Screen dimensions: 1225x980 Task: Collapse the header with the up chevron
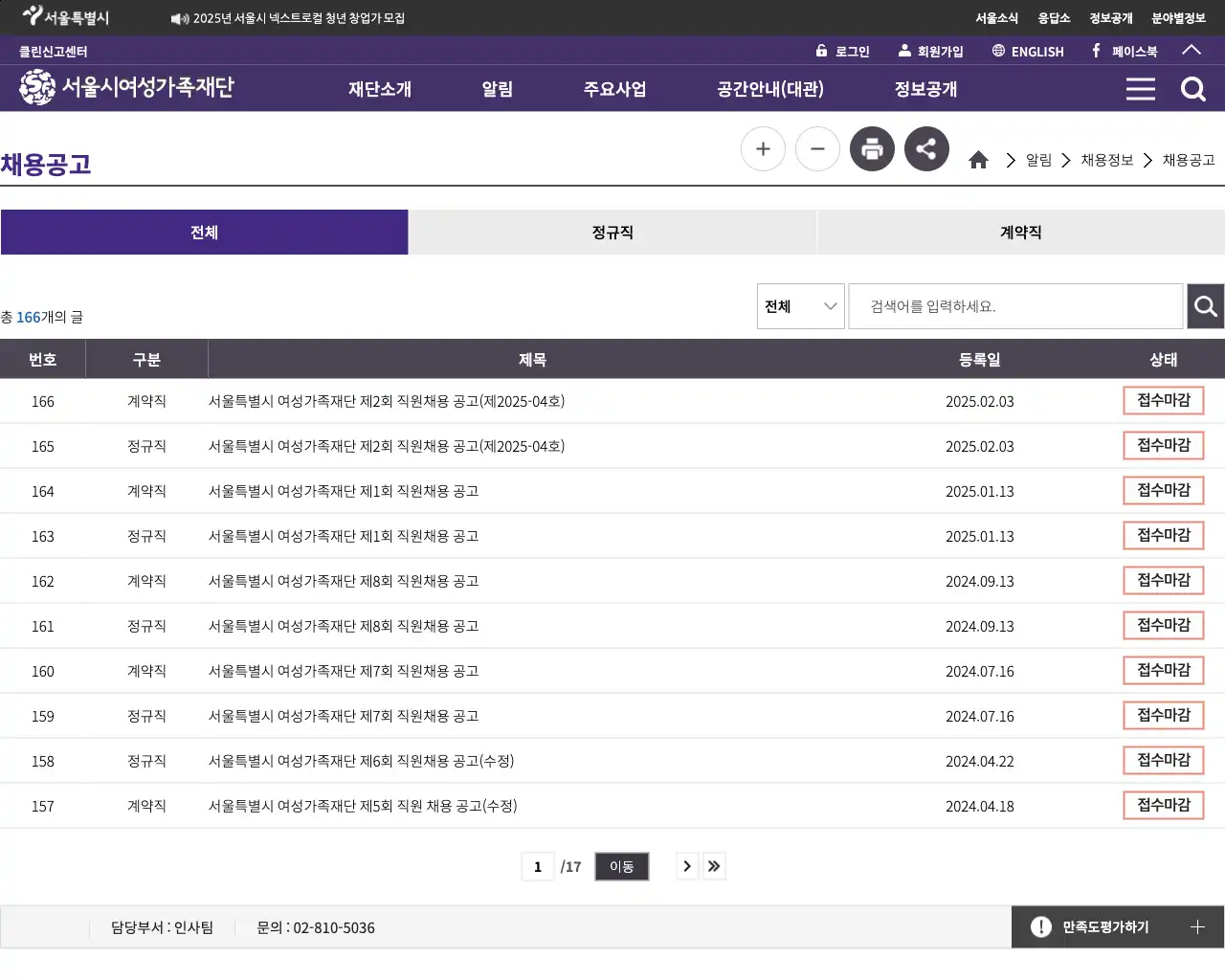1192,51
